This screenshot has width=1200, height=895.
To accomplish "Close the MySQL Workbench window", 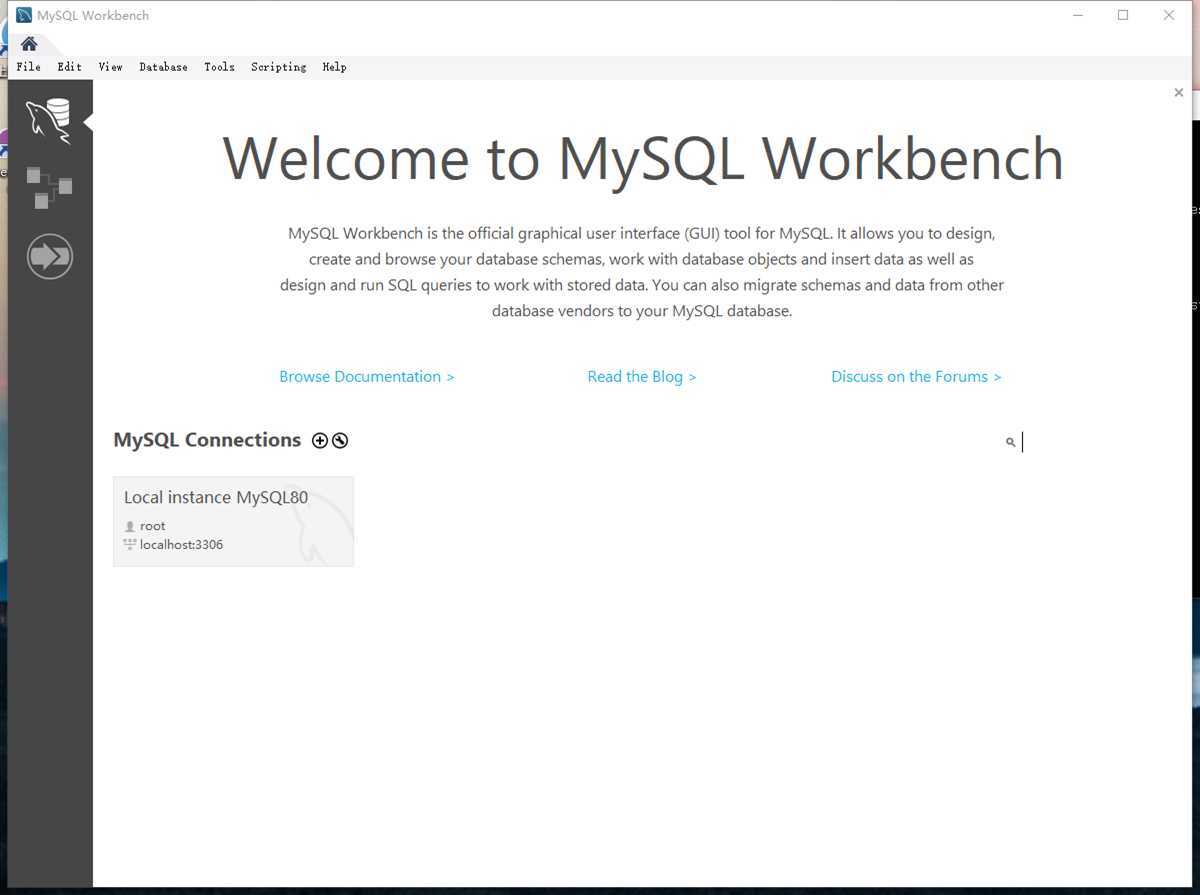I will (x=1169, y=15).
